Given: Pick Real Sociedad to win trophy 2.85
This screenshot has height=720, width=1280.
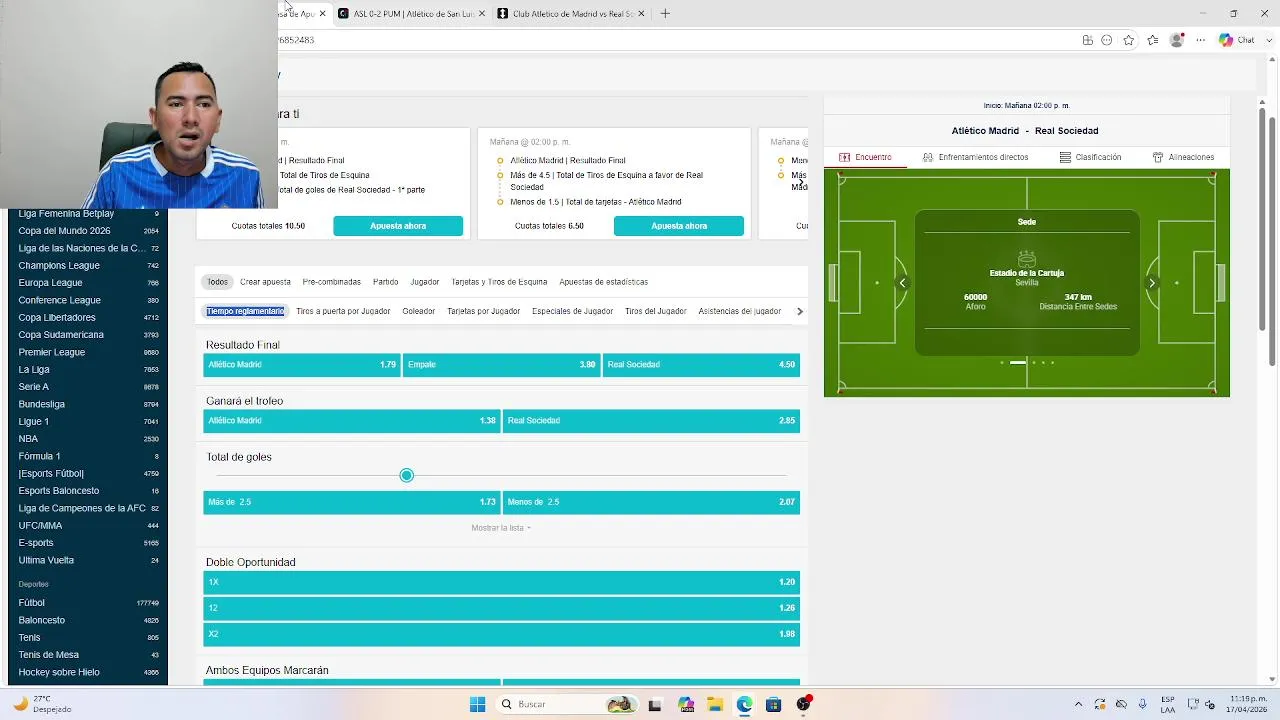Looking at the screenshot, I should [x=651, y=421].
